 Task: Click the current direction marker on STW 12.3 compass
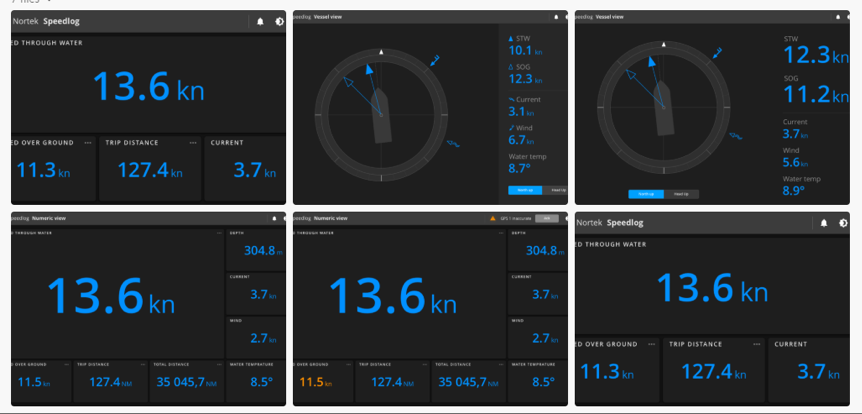tap(735, 136)
